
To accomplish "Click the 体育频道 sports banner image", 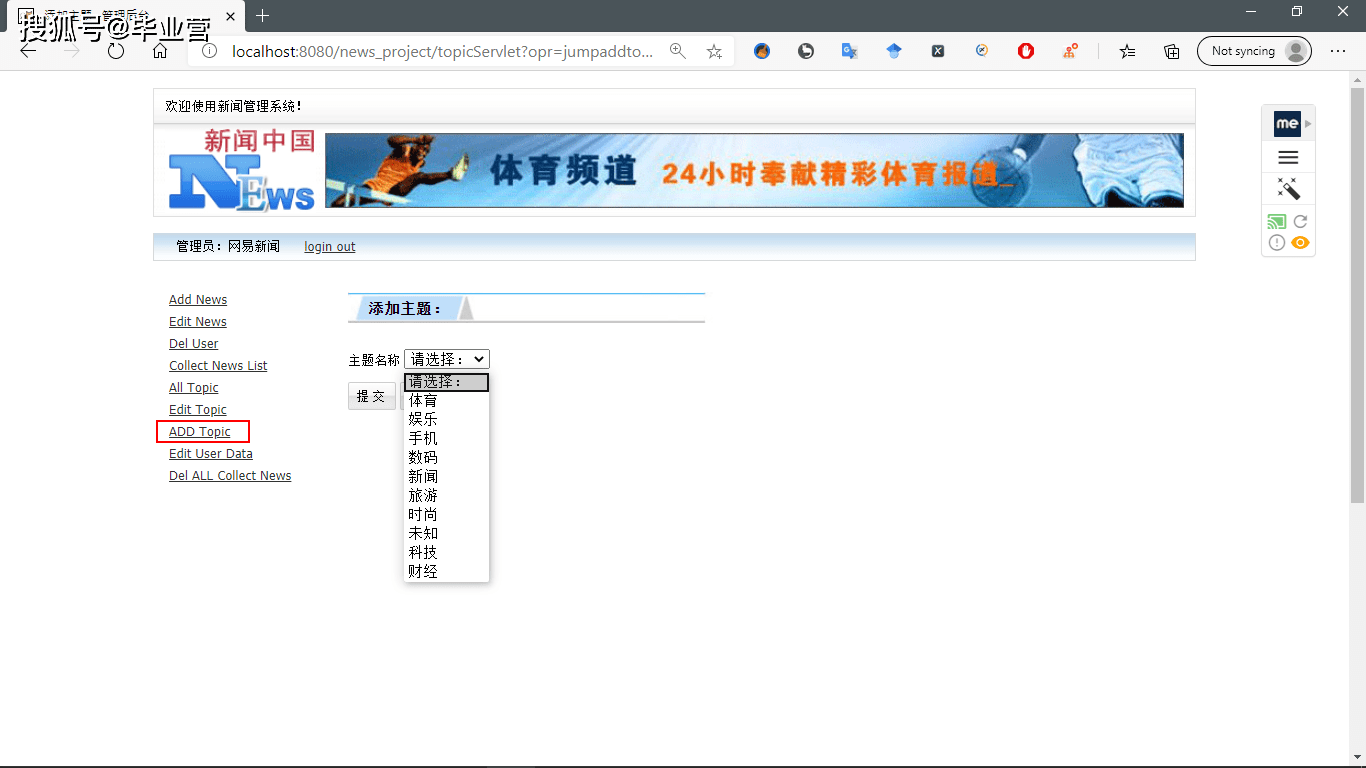I will 754,170.
